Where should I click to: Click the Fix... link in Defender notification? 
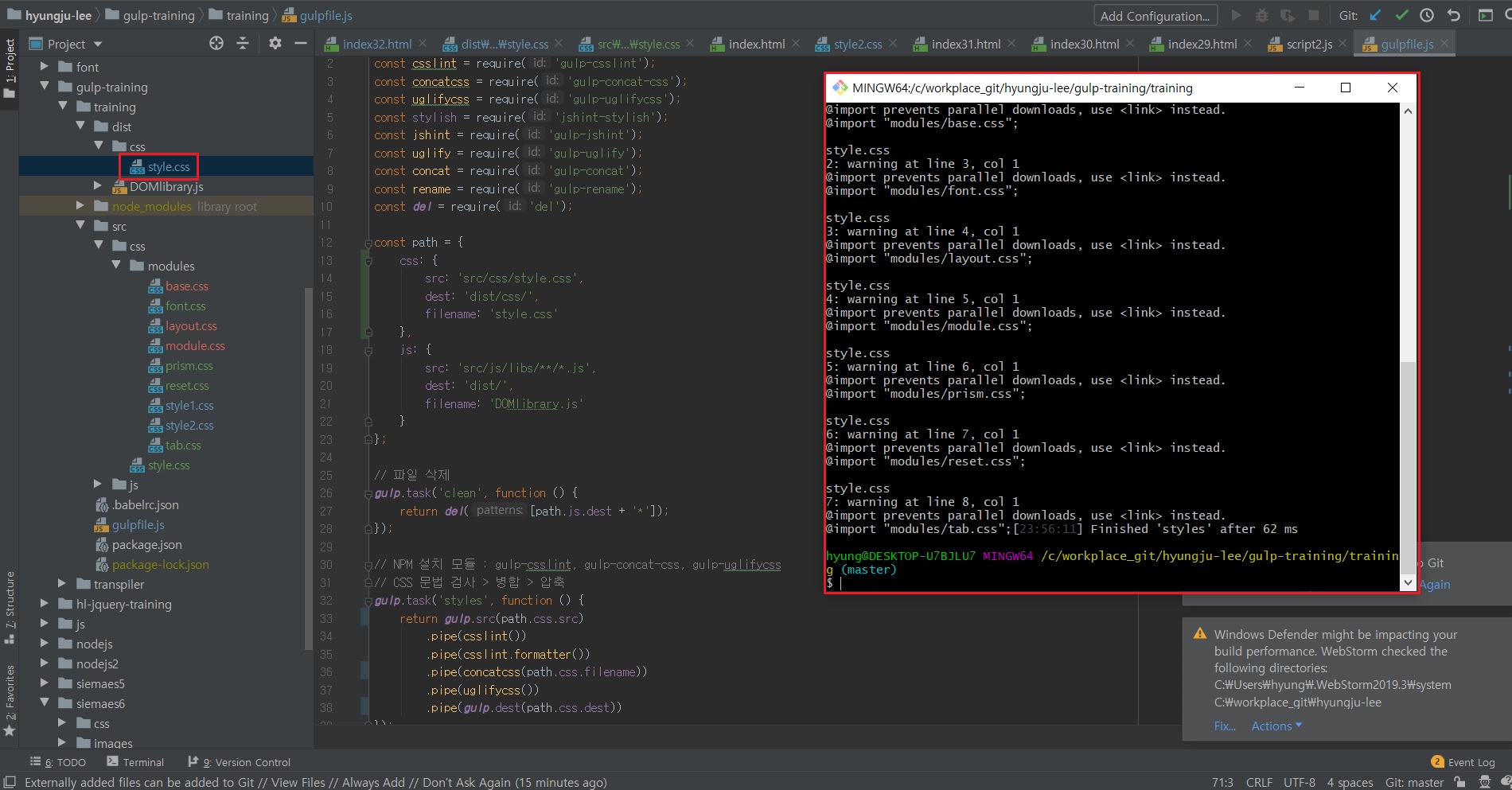(1224, 726)
